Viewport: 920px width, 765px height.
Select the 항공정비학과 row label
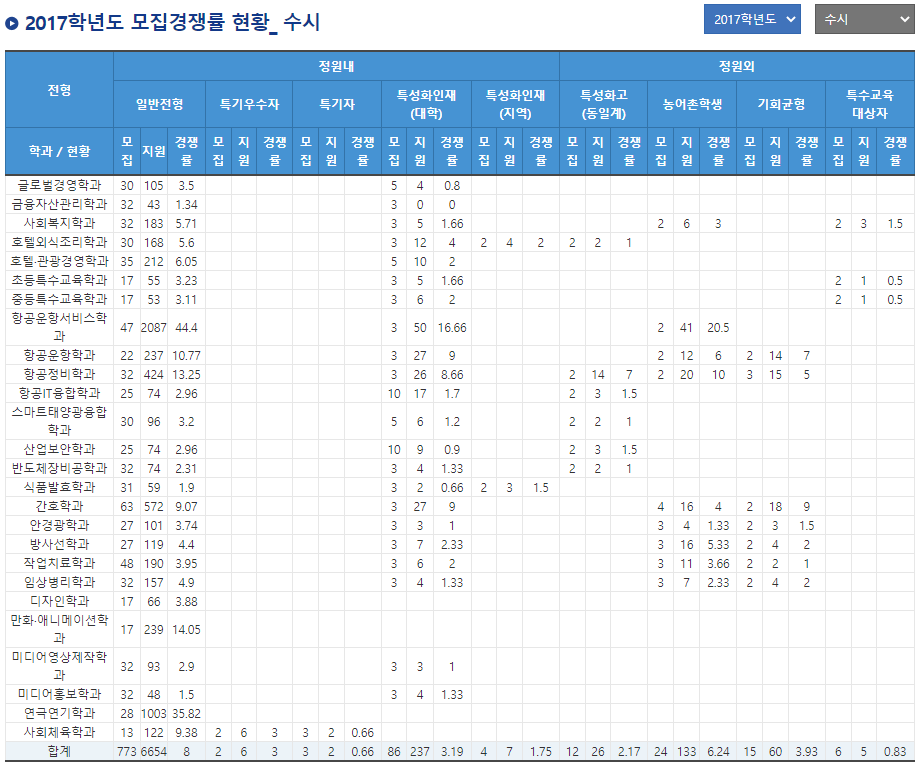[59, 374]
